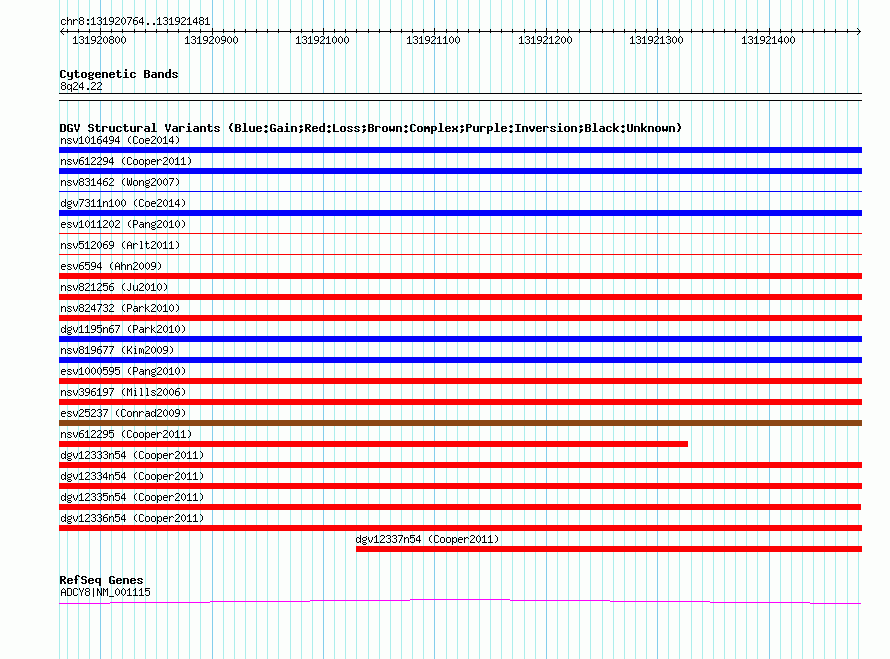Select the brown complex bar under esv25237
Screen dimensions: 890x659
(460, 423)
